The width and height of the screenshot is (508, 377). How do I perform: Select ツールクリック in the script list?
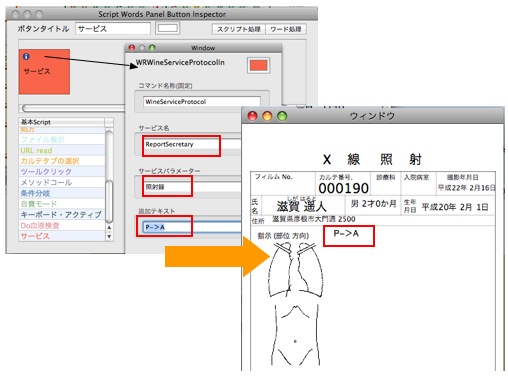pyautogui.click(x=62, y=172)
